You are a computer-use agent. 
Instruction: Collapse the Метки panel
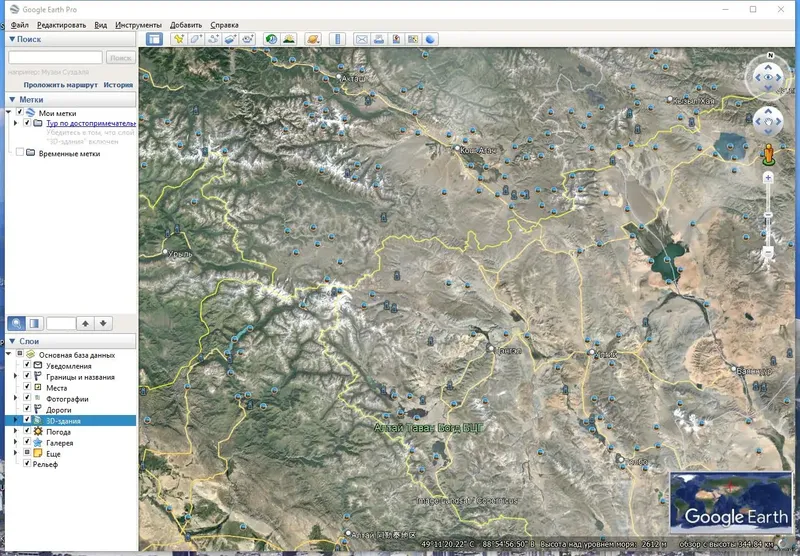pyautogui.click(x=12, y=99)
